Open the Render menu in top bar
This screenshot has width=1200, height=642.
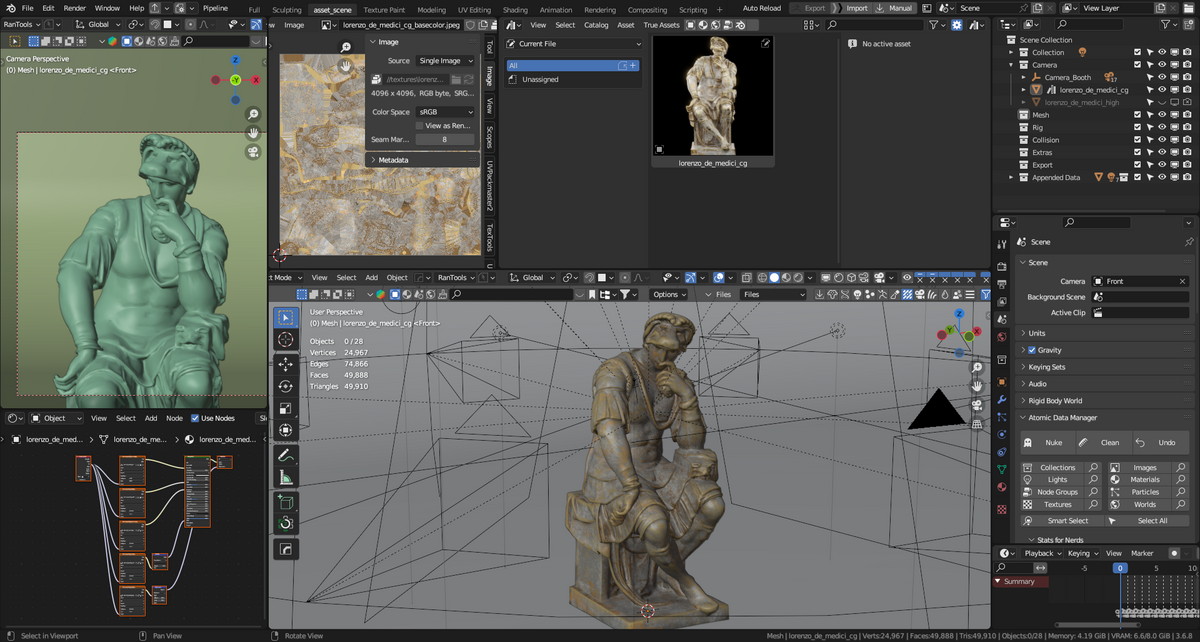pos(74,8)
